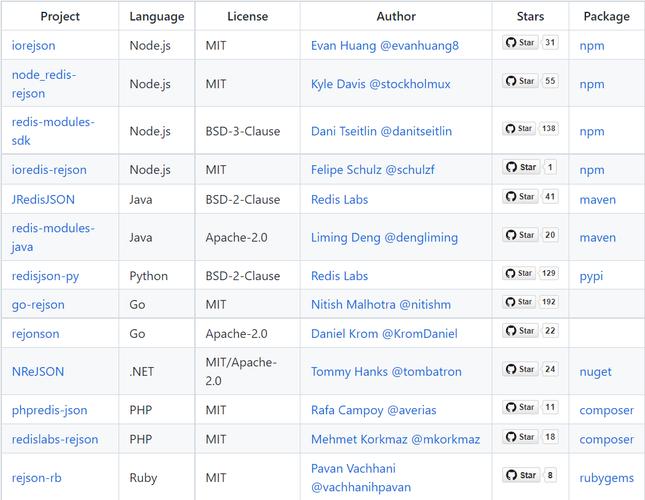
Task: Visit author Liming Deng @dengliming
Action: 384,238
